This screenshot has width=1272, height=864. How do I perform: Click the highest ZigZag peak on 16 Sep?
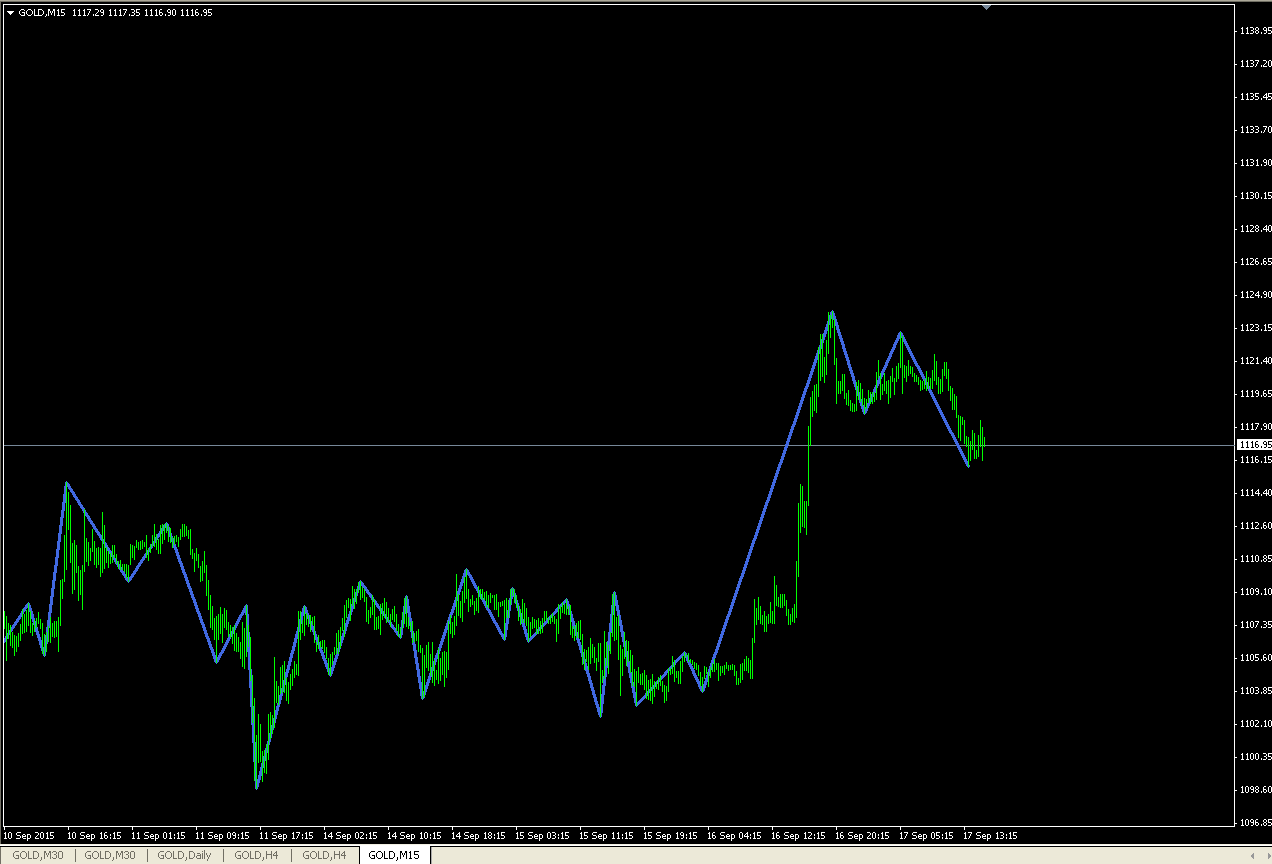coord(831,312)
